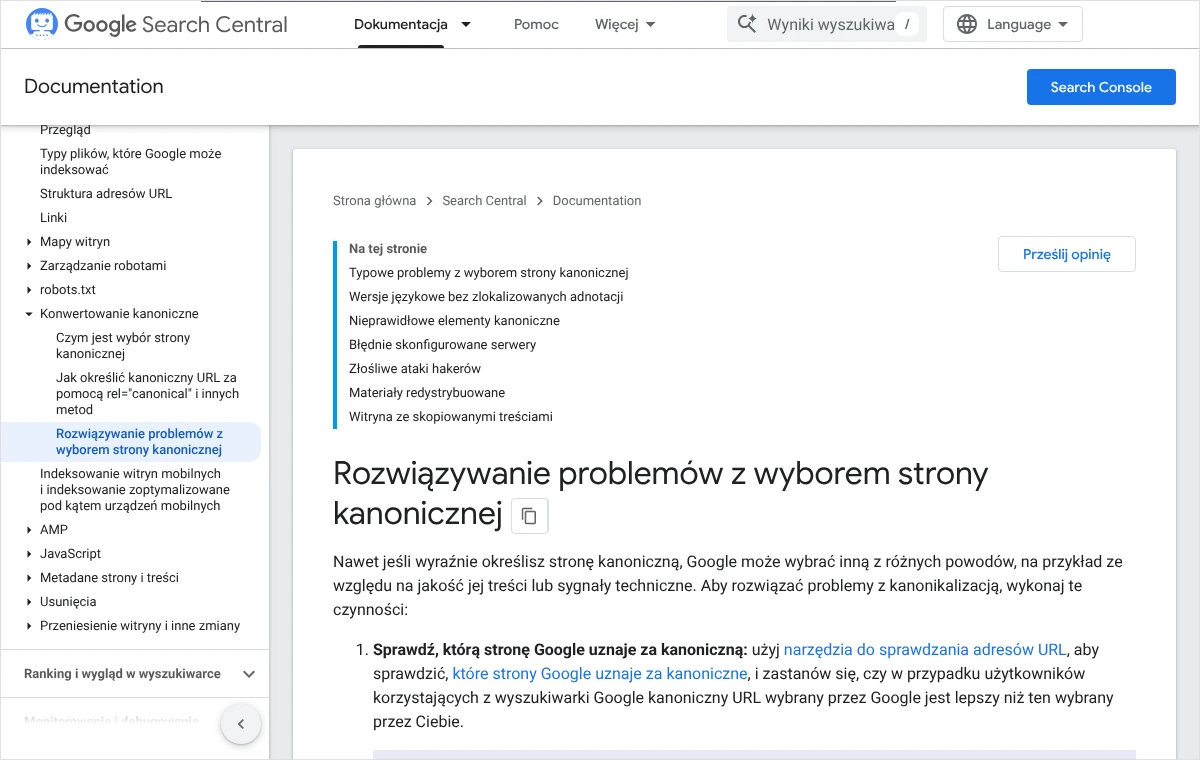Go to Documentation breadcrumb
The width and height of the screenshot is (1200, 760).
pos(597,201)
